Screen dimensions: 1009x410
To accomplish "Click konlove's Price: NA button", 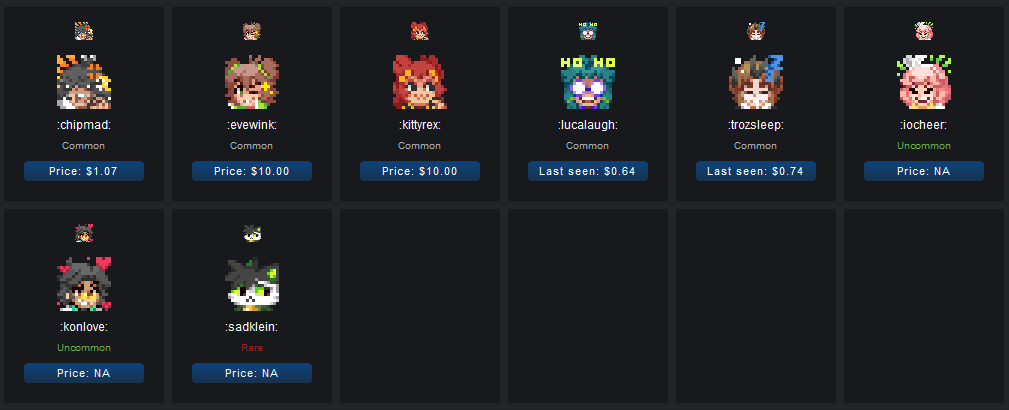I will pyautogui.click(x=84, y=373).
